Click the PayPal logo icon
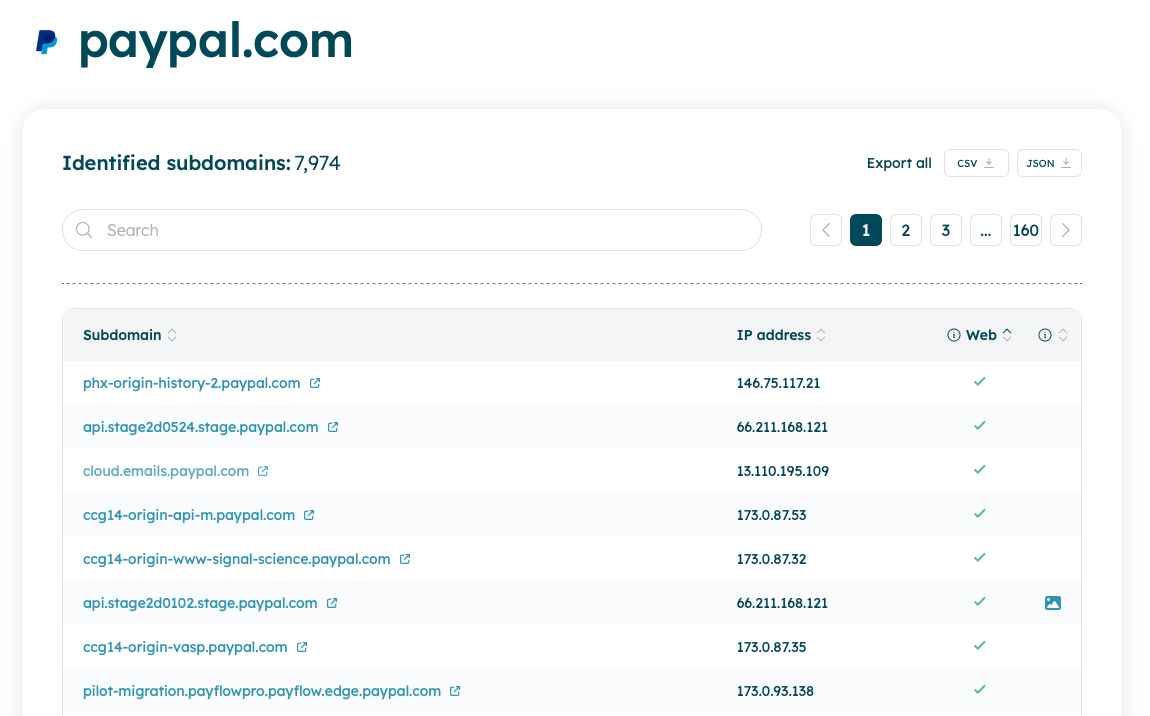The image size is (1150, 716). (x=47, y=42)
